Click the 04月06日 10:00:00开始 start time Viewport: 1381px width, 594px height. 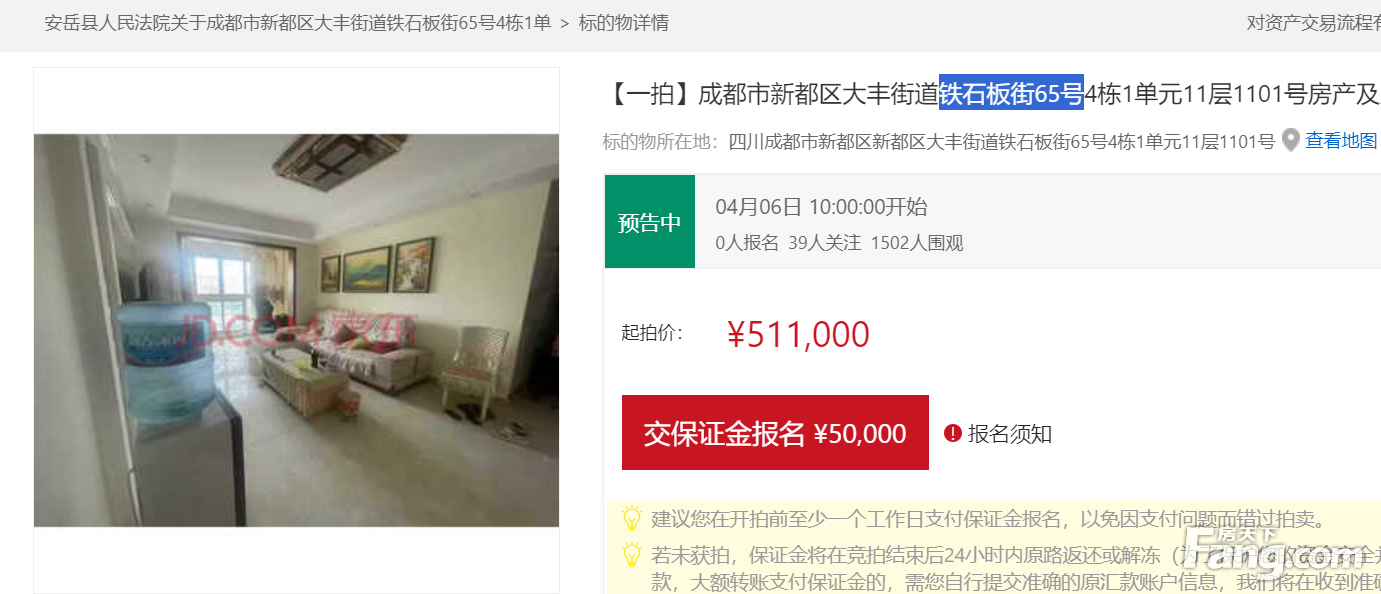pyautogui.click(x=821, y=207)
